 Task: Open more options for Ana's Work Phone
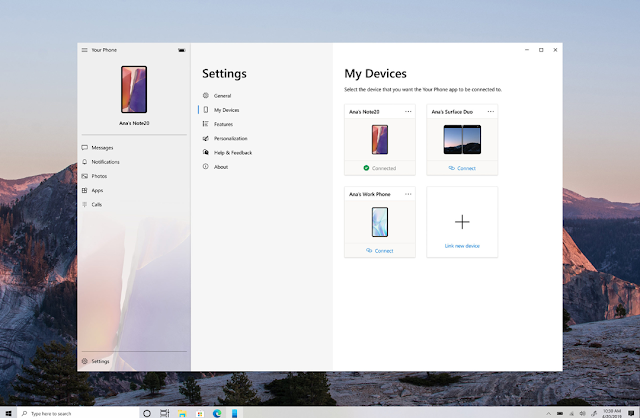408,194
